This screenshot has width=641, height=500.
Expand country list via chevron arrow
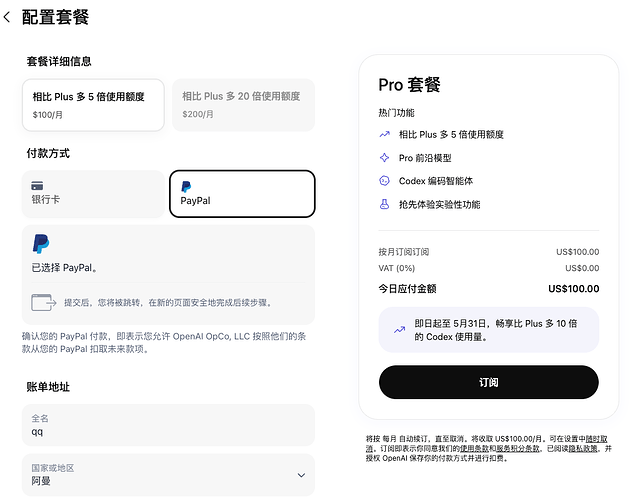click(301, 475)
